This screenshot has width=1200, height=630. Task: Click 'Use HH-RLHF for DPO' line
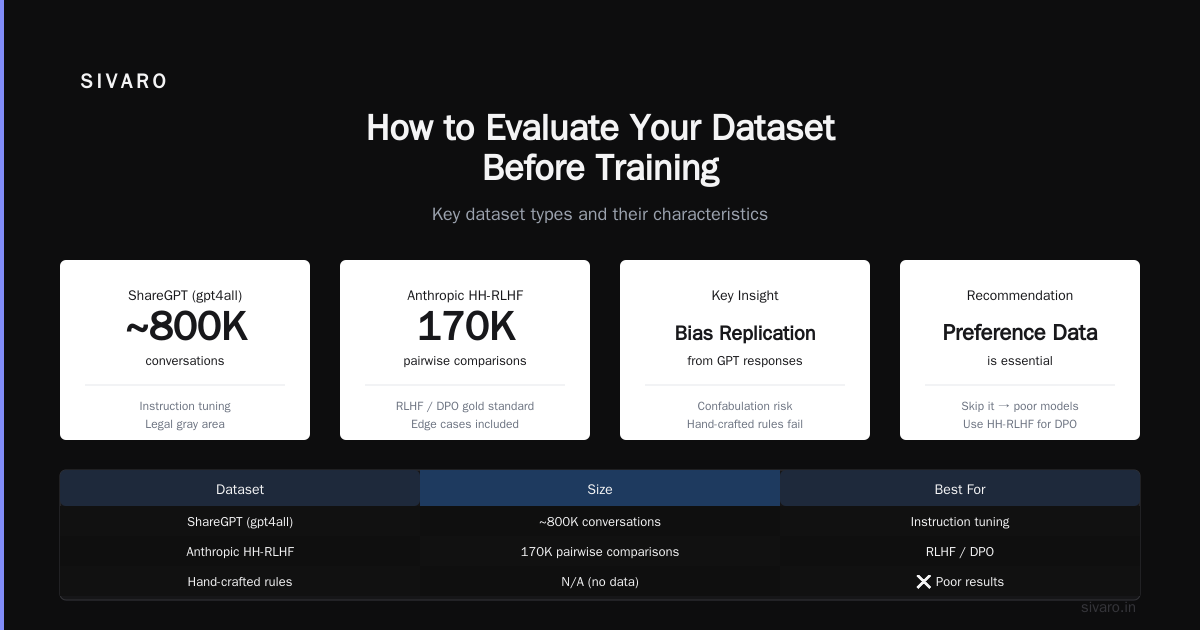tap(1020, 424)
